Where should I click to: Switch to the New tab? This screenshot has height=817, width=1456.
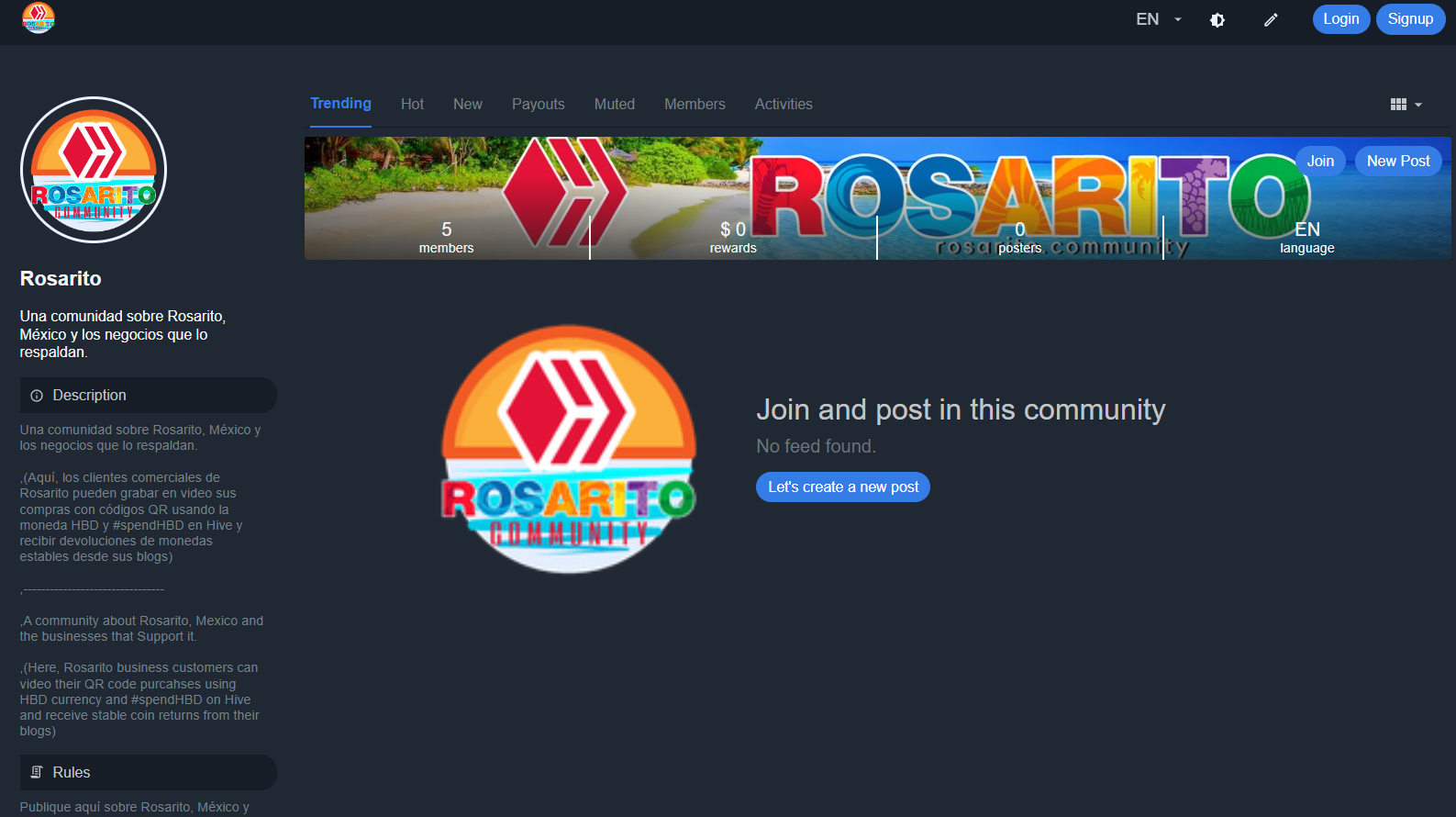468,105
